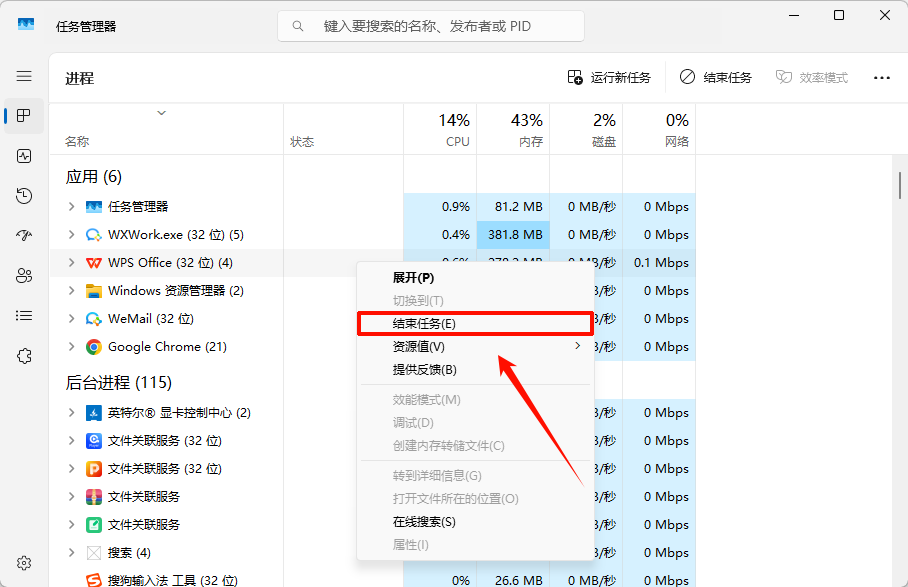View Startup apps in the sidebar
This screenshot has height=587, width=908.
[24, 235]
